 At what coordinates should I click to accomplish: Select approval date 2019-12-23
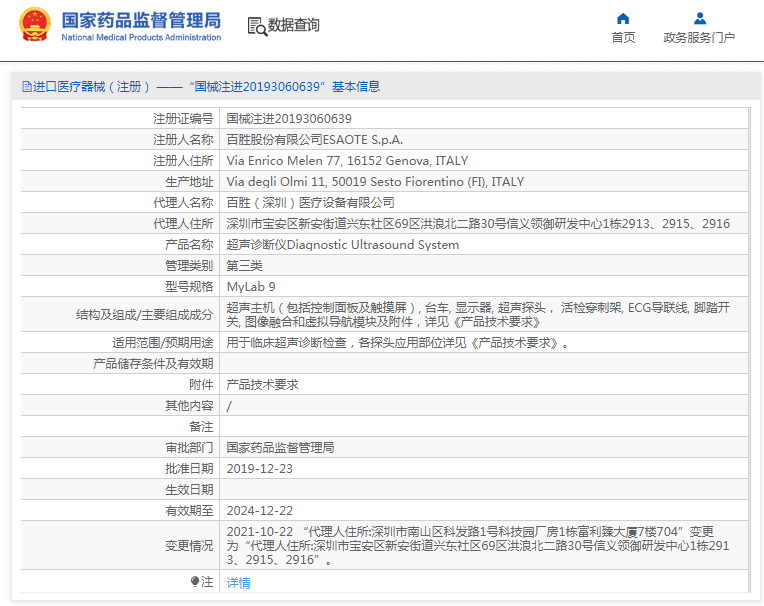pyautogui.click(x=260, y=469)
